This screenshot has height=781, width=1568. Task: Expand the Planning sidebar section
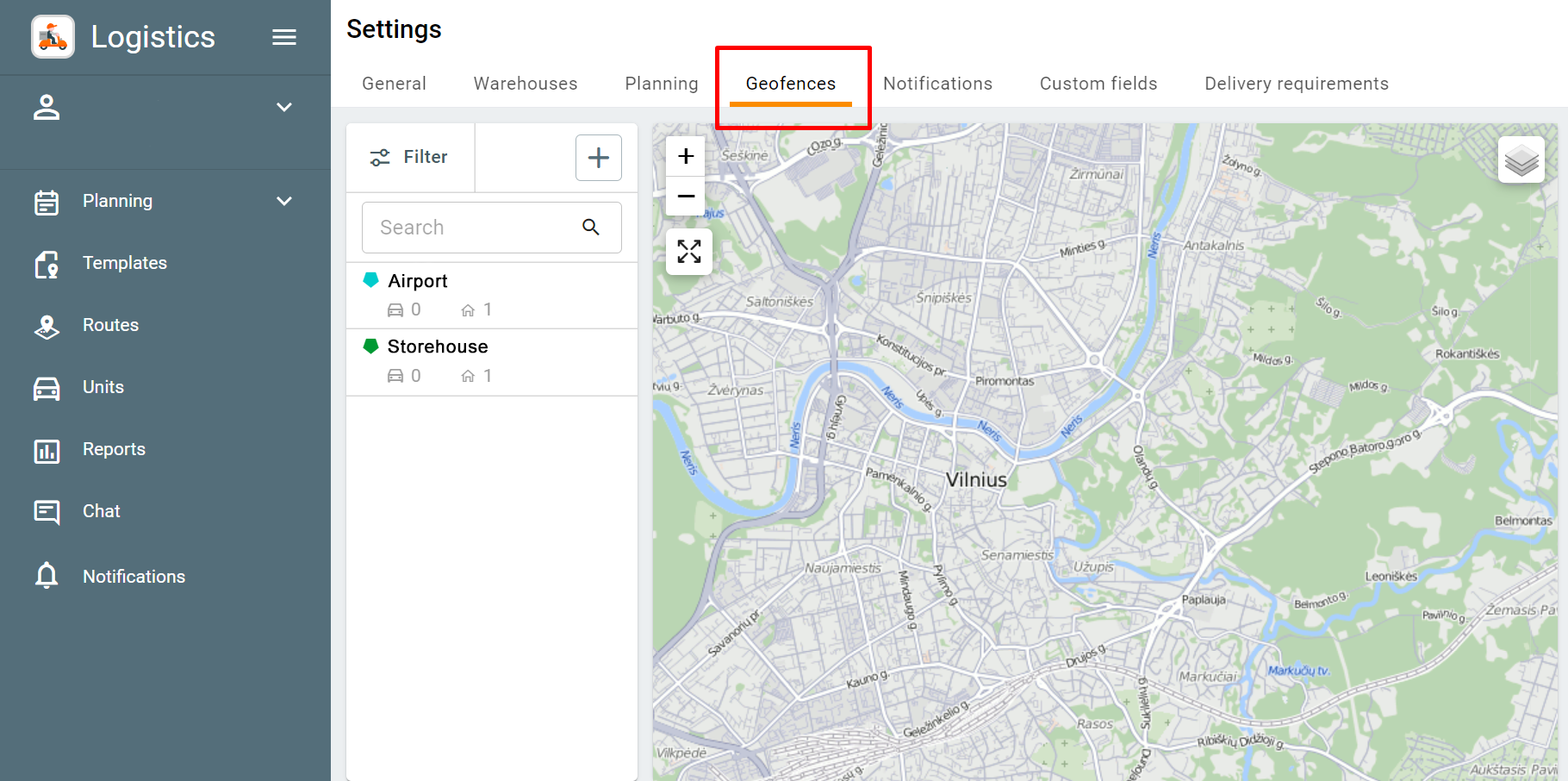(x=284, y=200)
